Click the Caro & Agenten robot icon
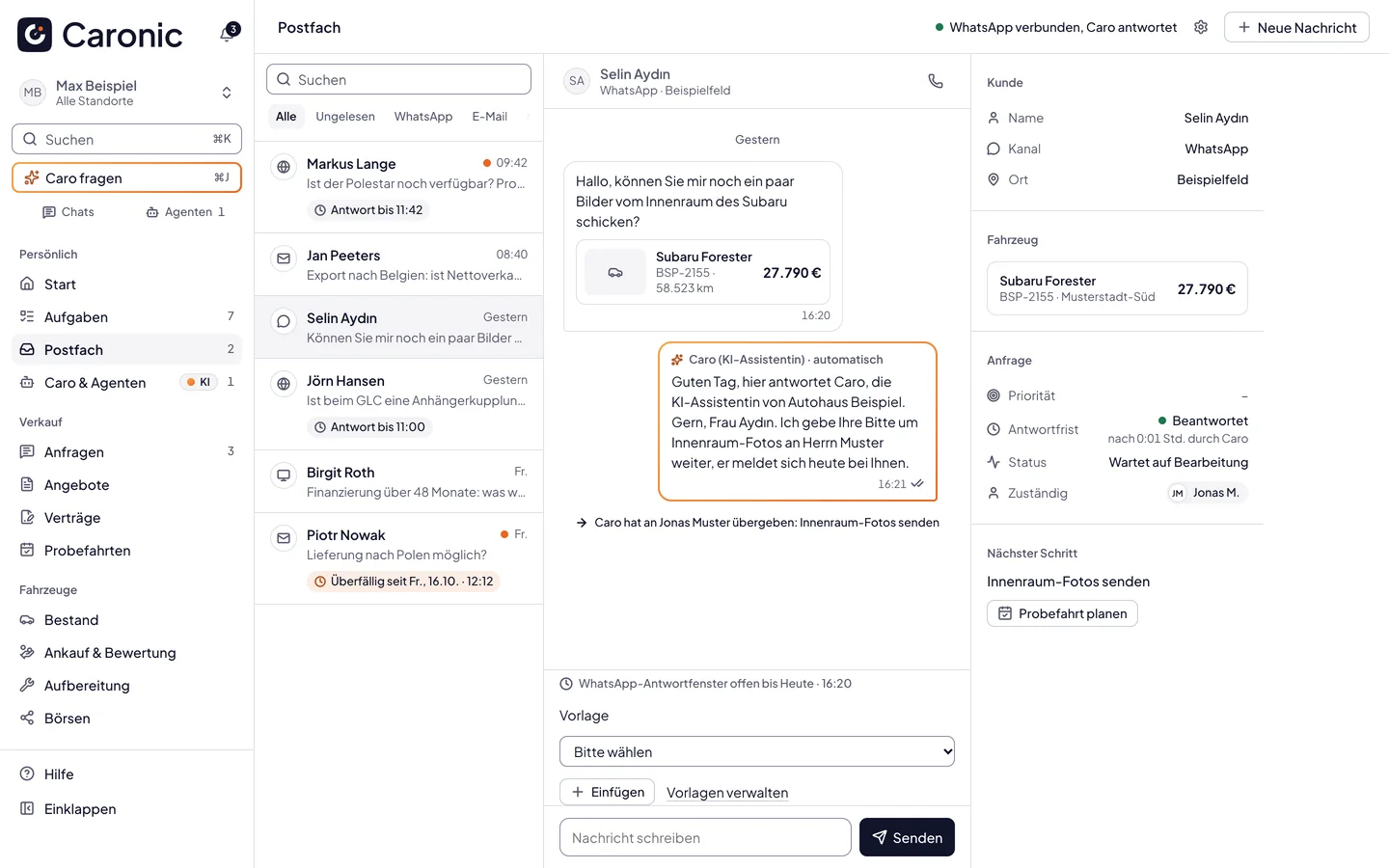1389x868 pixels. pyautogui.click(x=27, y=383)
